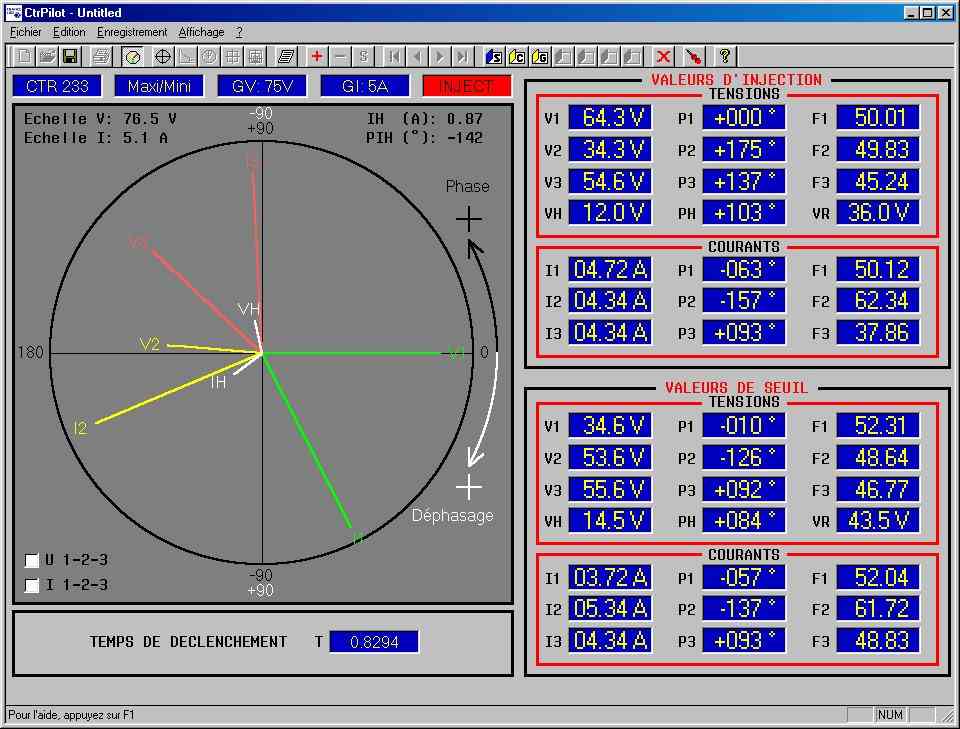Screen dimensions: 960x729
Task: Click the Déphasage plus sign
Action: pos(469,487)
